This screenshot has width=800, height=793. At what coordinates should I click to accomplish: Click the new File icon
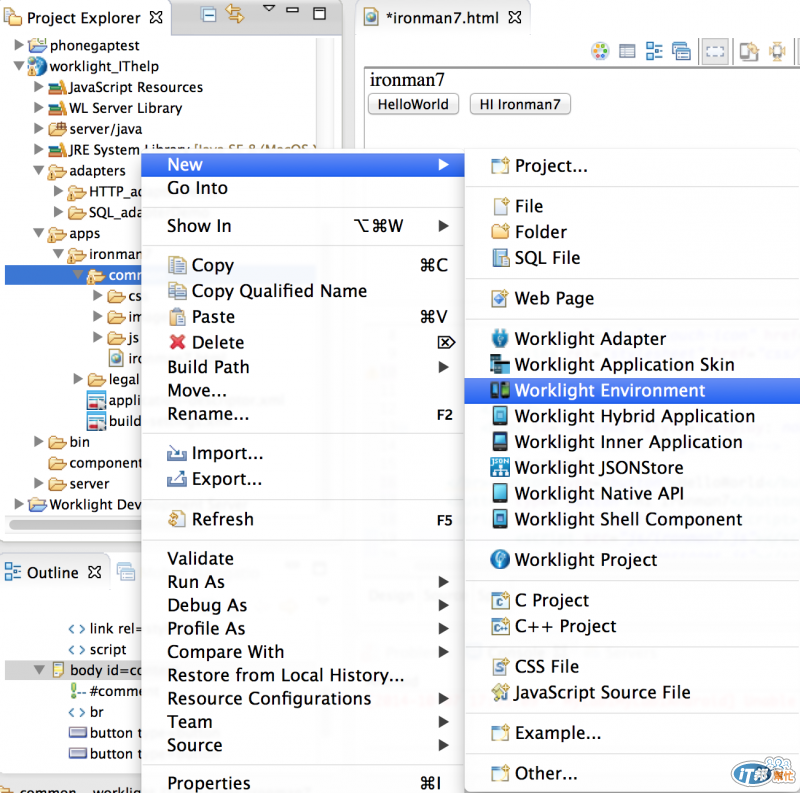(x=501, y=206)
